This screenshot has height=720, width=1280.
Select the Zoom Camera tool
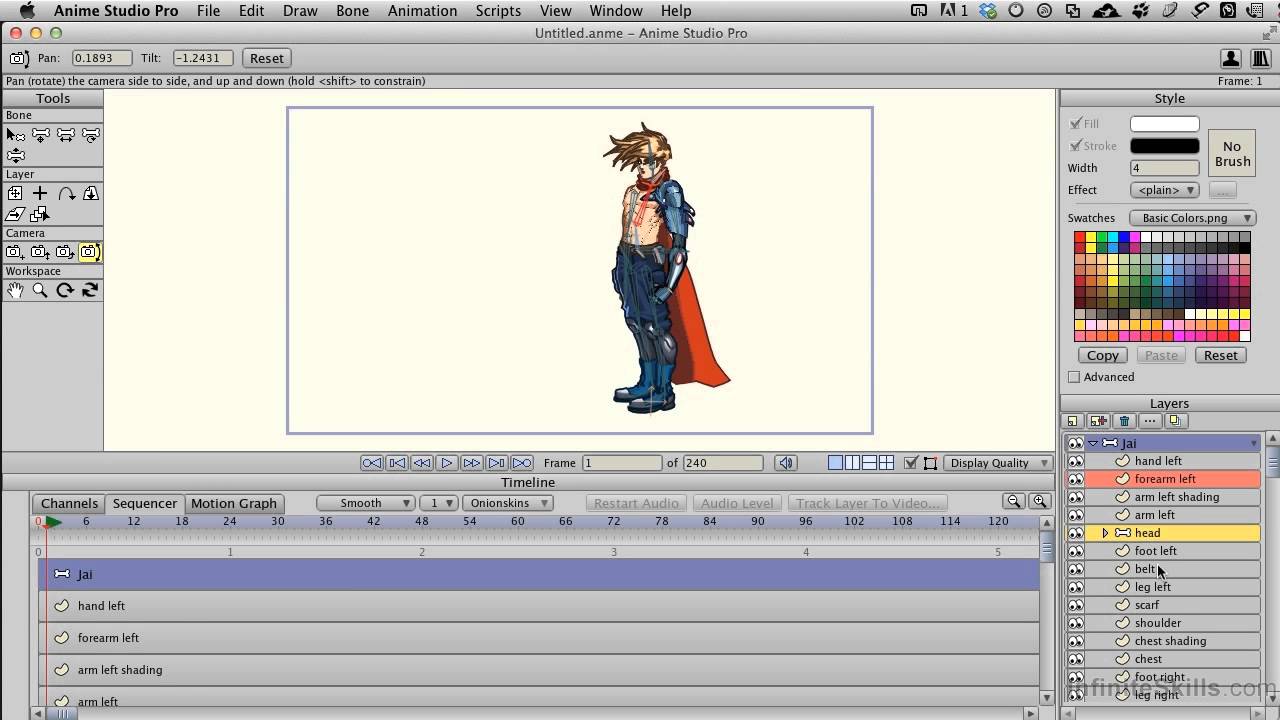point(40,252)
